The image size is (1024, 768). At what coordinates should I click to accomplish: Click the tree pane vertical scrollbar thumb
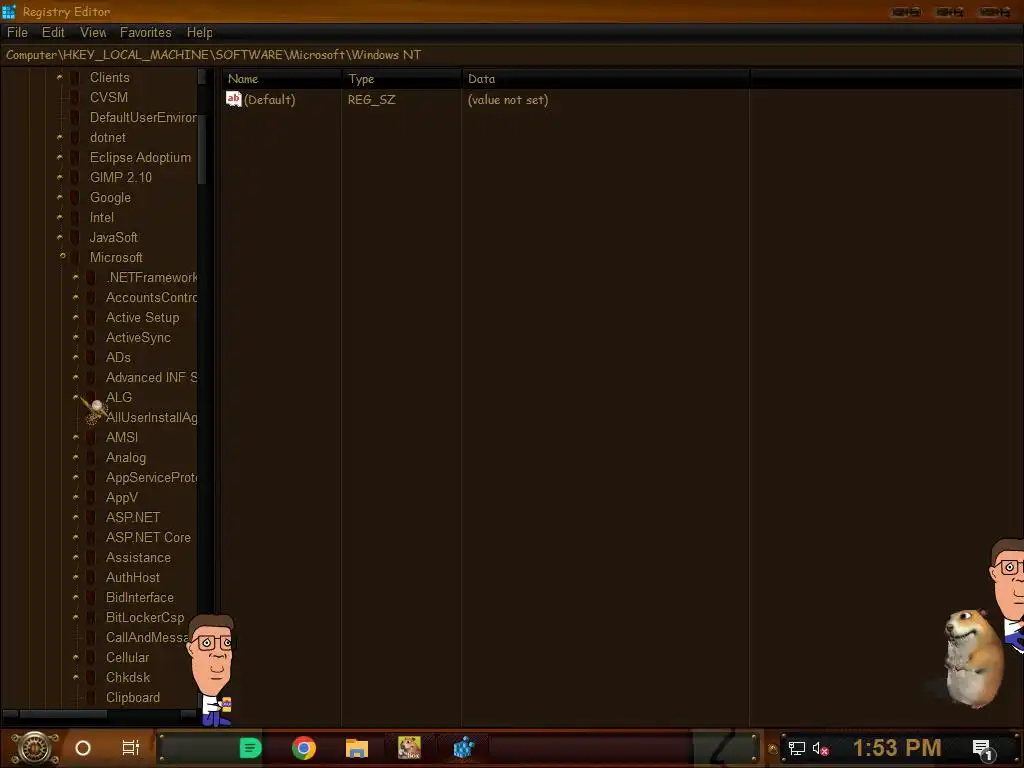[x=202, y=150]
